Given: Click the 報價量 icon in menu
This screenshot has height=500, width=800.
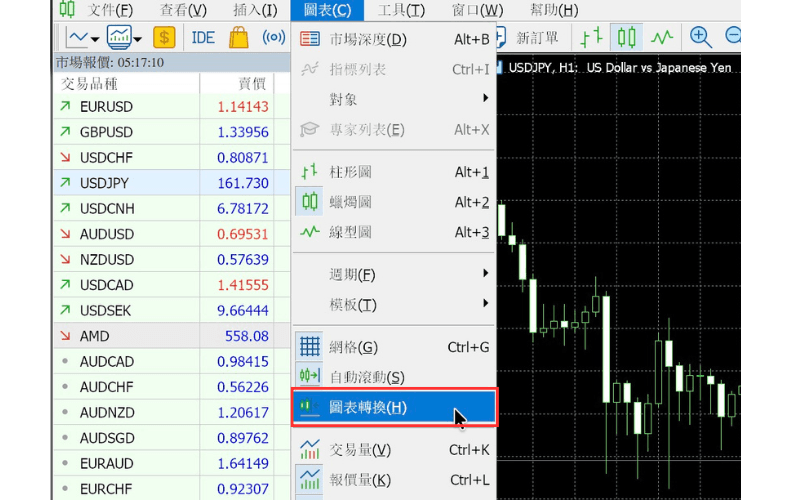Looking at the screenshot, I should point(310,480).
